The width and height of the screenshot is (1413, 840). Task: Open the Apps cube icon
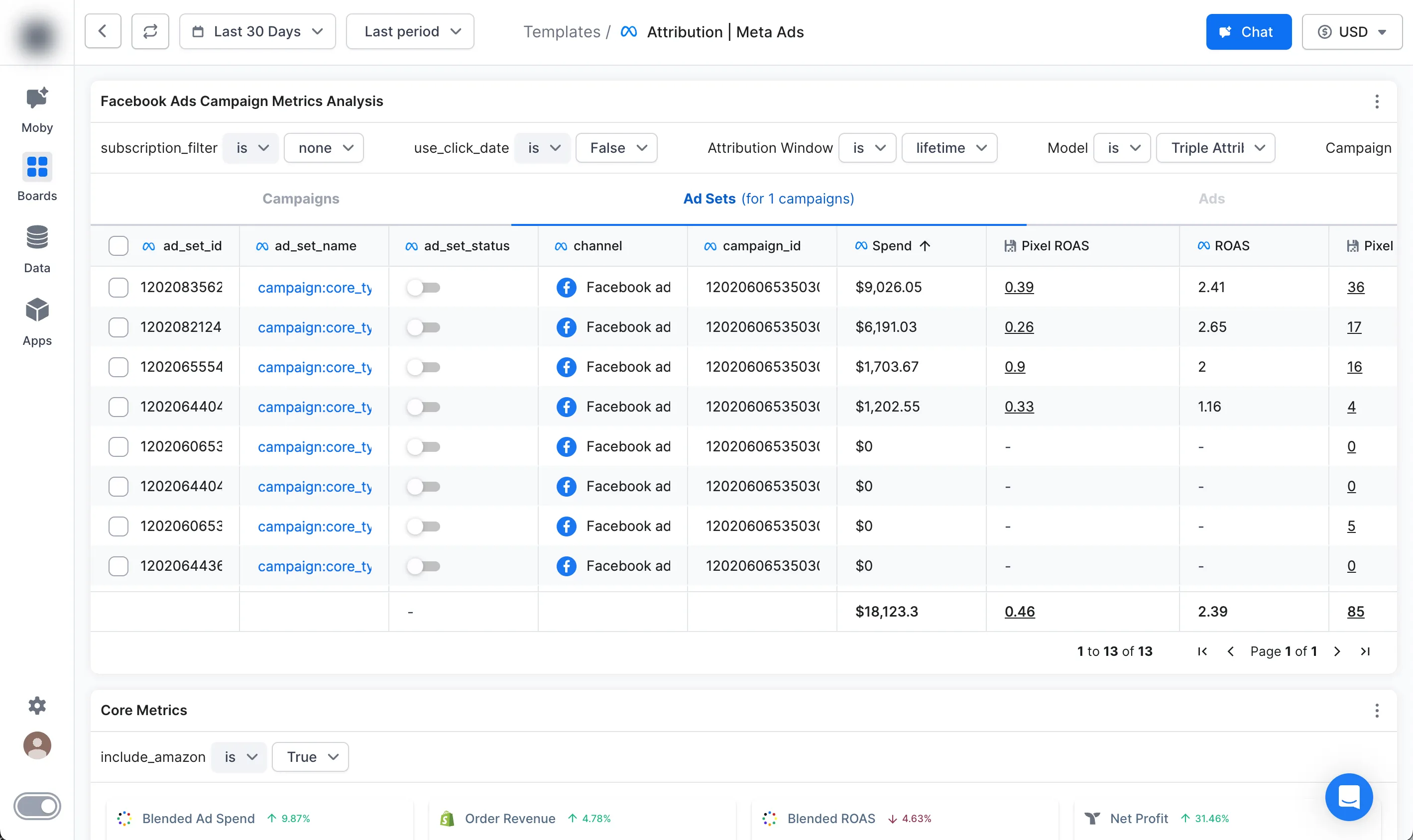37,310
